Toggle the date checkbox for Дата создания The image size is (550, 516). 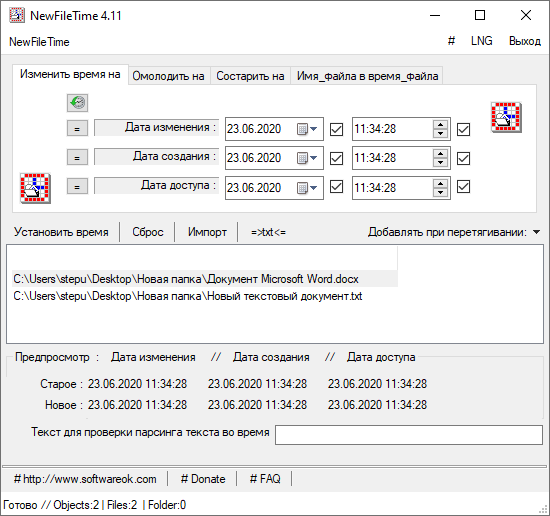pos(336,159)
